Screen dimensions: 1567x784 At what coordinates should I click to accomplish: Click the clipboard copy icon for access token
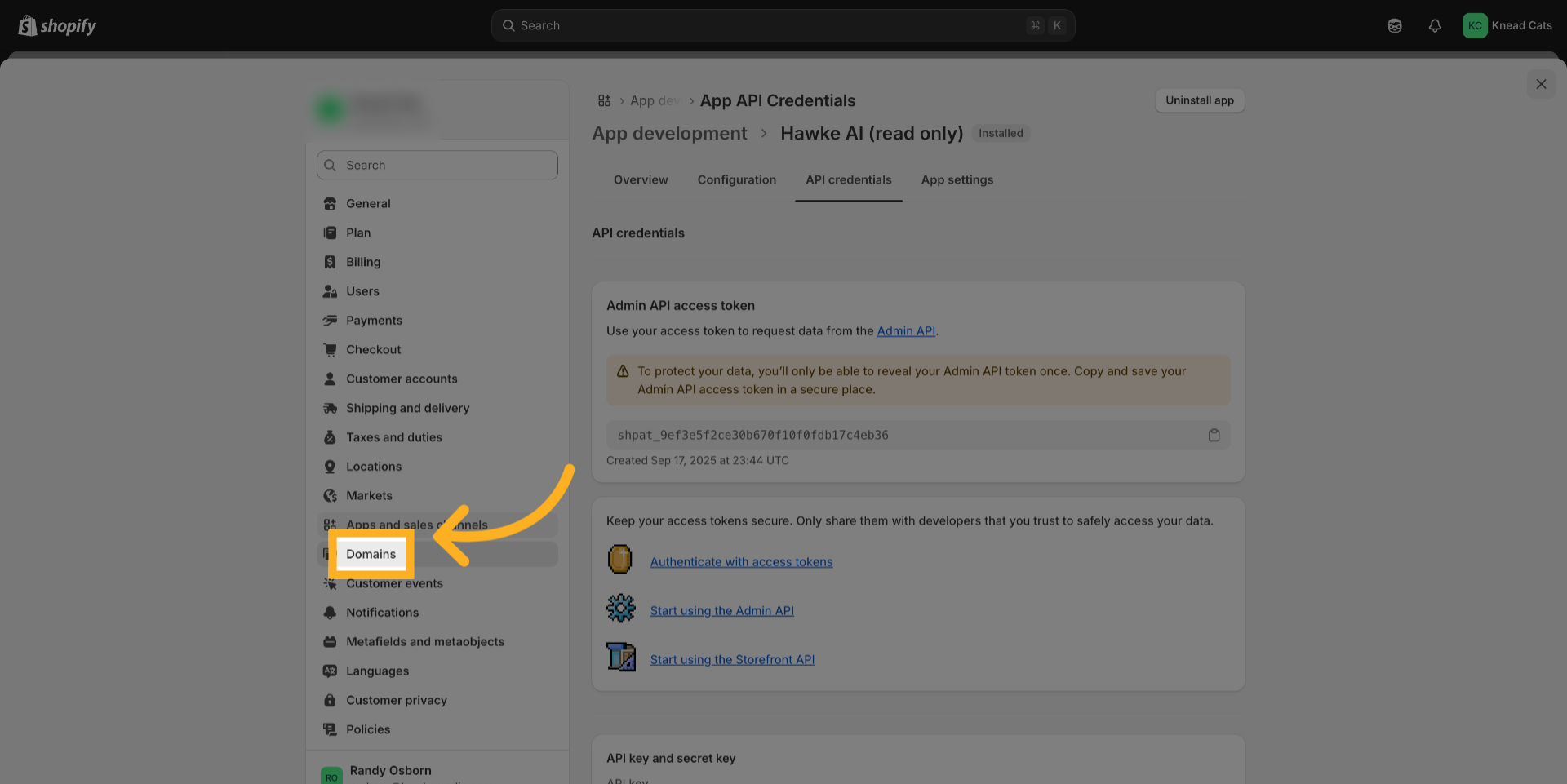pos(1214,436)
